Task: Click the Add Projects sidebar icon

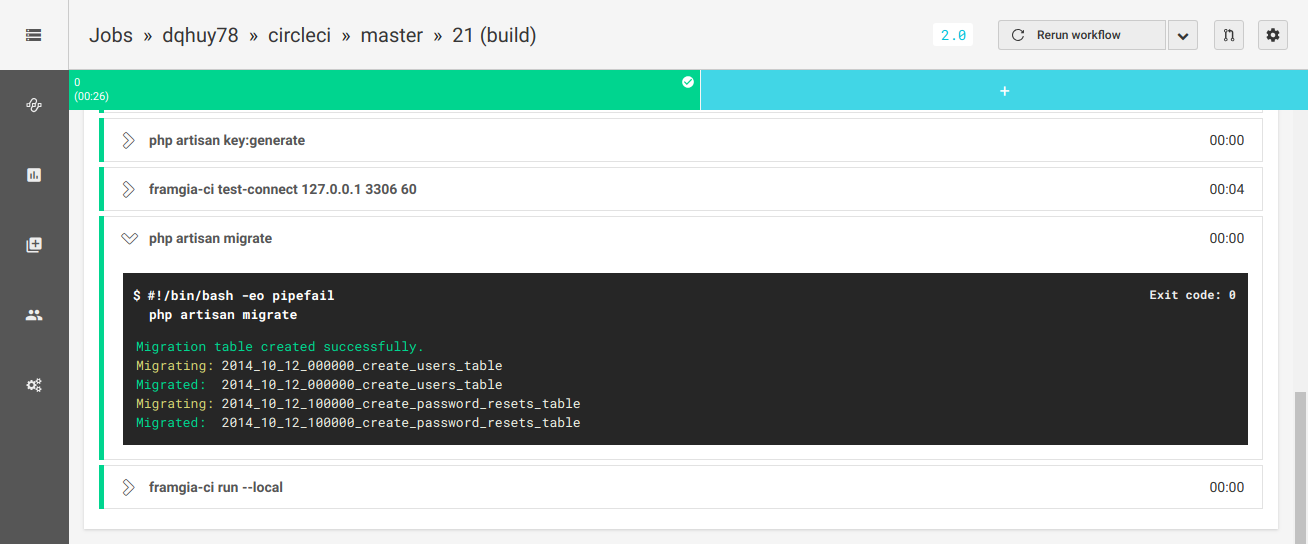Action: (34, 245)
